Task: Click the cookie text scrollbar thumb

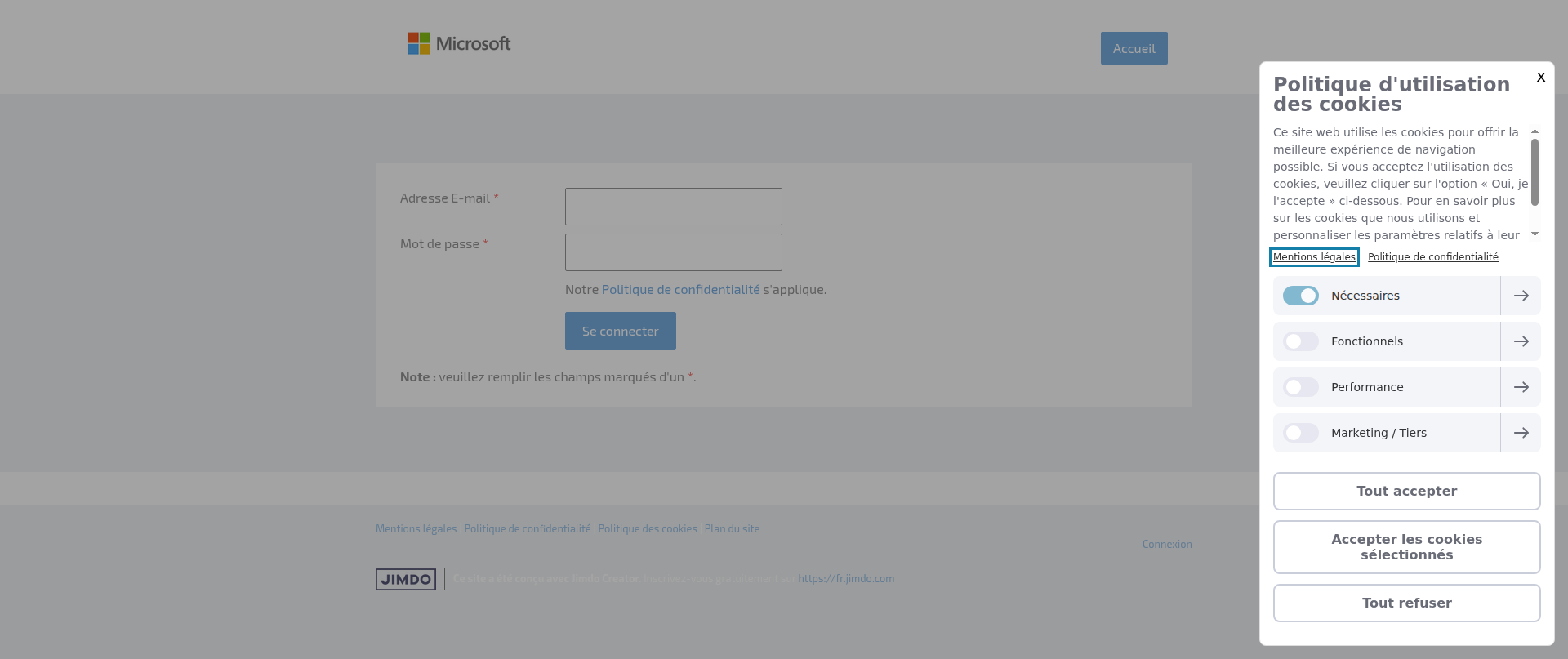Action: [x=1535, y=172]
